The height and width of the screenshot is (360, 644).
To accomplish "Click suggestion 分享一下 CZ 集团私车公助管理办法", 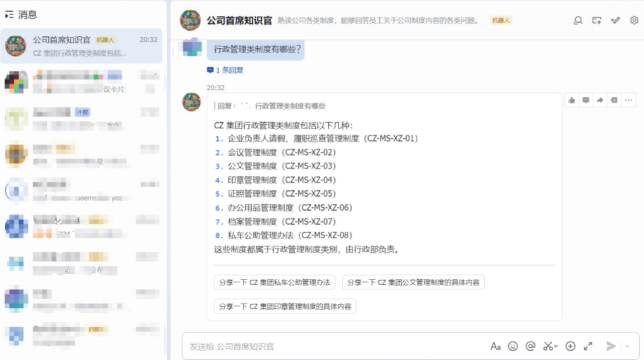I will coord(274,282).
